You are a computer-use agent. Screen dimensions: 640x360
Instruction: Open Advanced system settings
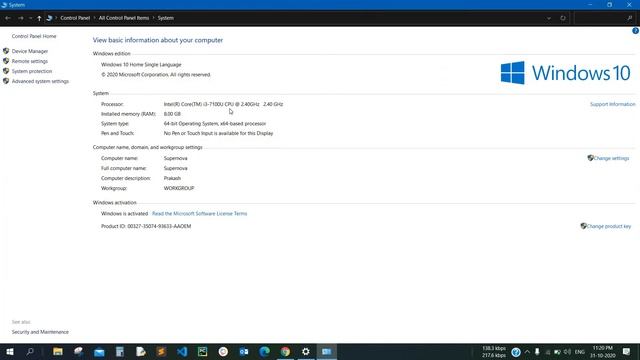click(x=40, y=81)
